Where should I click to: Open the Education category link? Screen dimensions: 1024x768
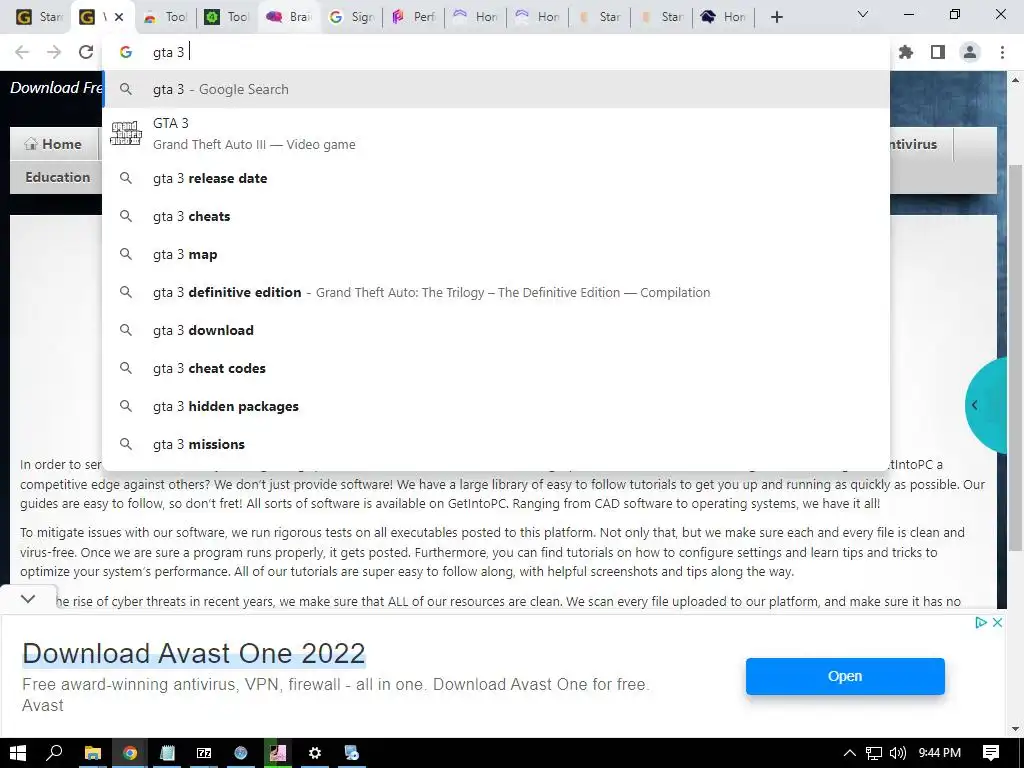(x=57, y=177)
